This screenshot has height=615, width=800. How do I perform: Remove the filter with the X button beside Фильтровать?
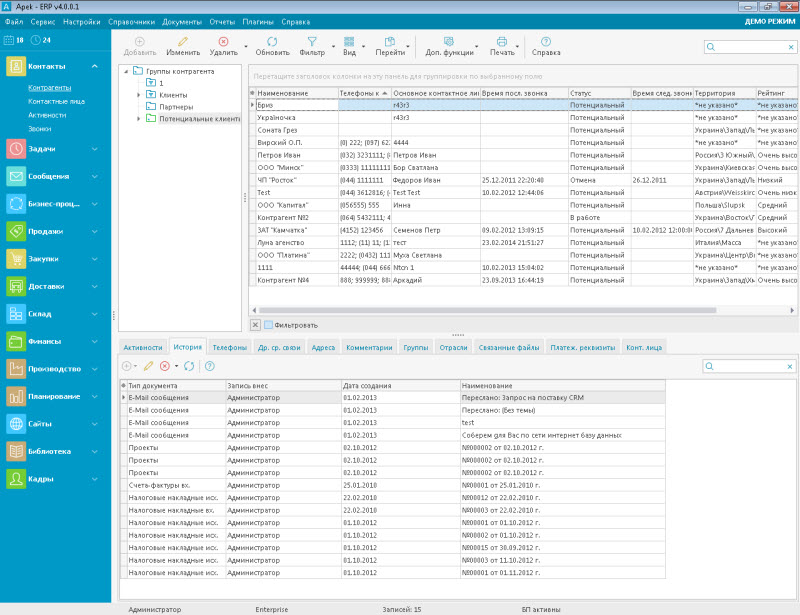(255, 325)
